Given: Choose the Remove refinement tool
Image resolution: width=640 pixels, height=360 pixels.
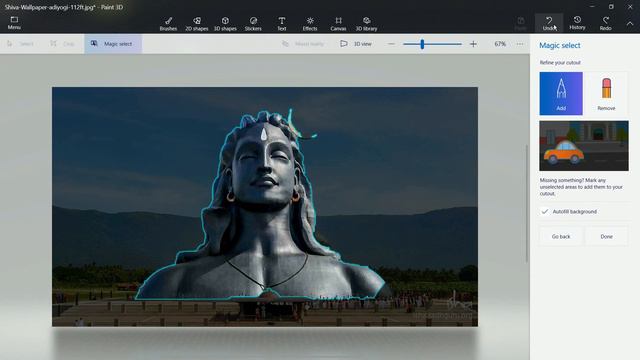Looking at the screenshot, I should click(x=606, y=93).
